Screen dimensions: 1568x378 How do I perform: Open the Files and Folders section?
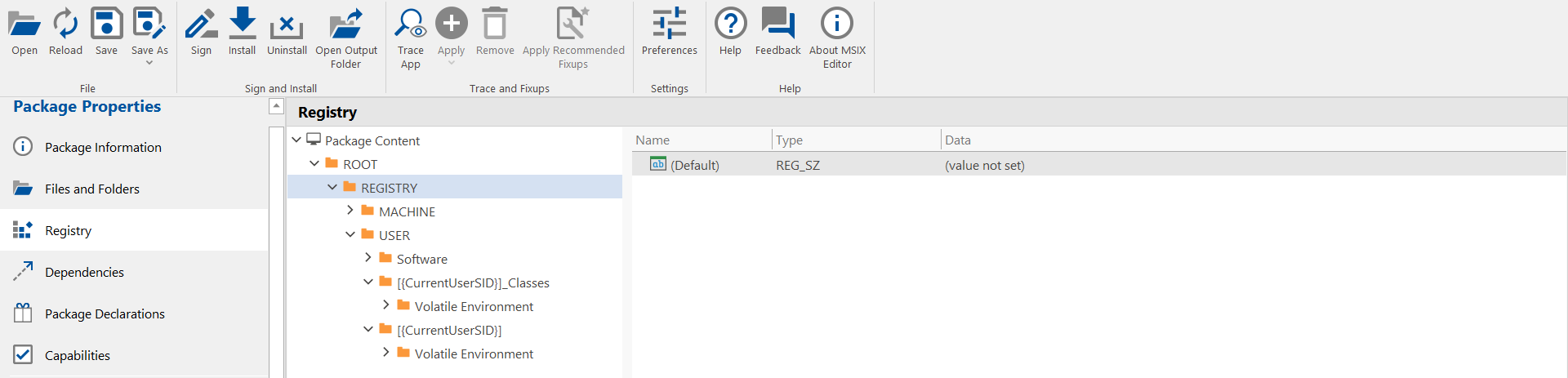tap(91, 189)
